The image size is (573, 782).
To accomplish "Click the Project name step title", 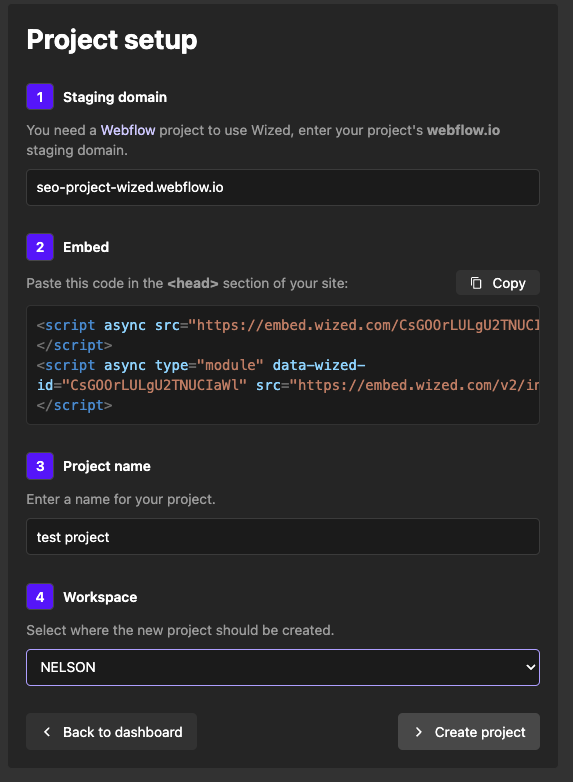I will tap(107, 466).
